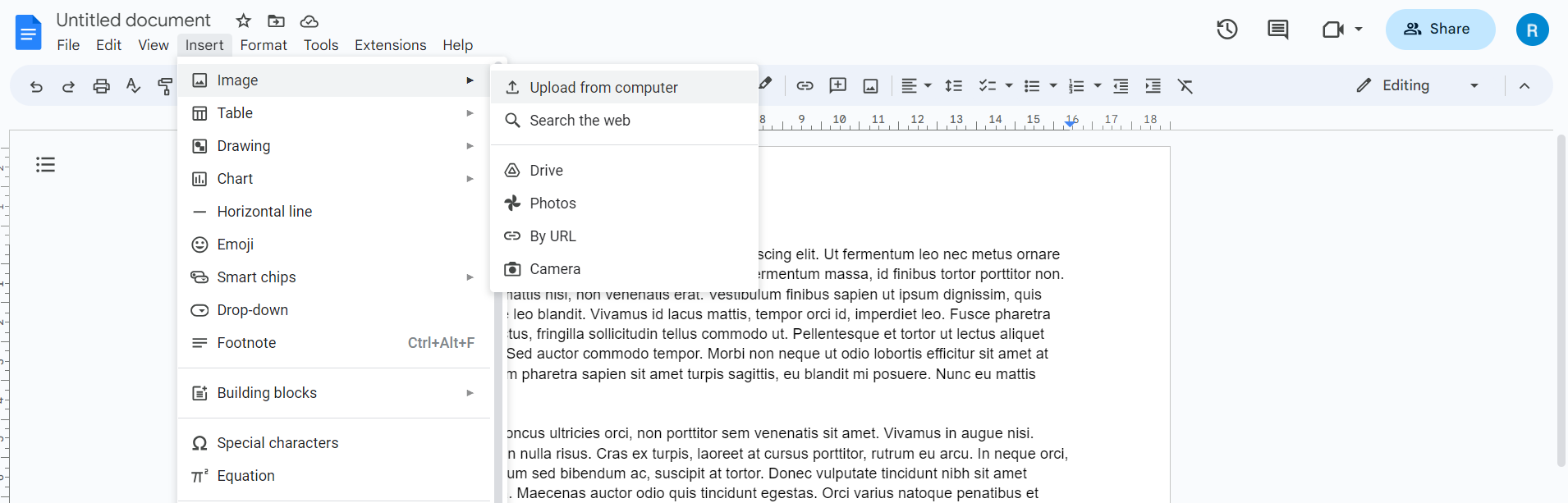Screen dimensions: 1568x503
Task: Open the View menu
Action: 154,45
